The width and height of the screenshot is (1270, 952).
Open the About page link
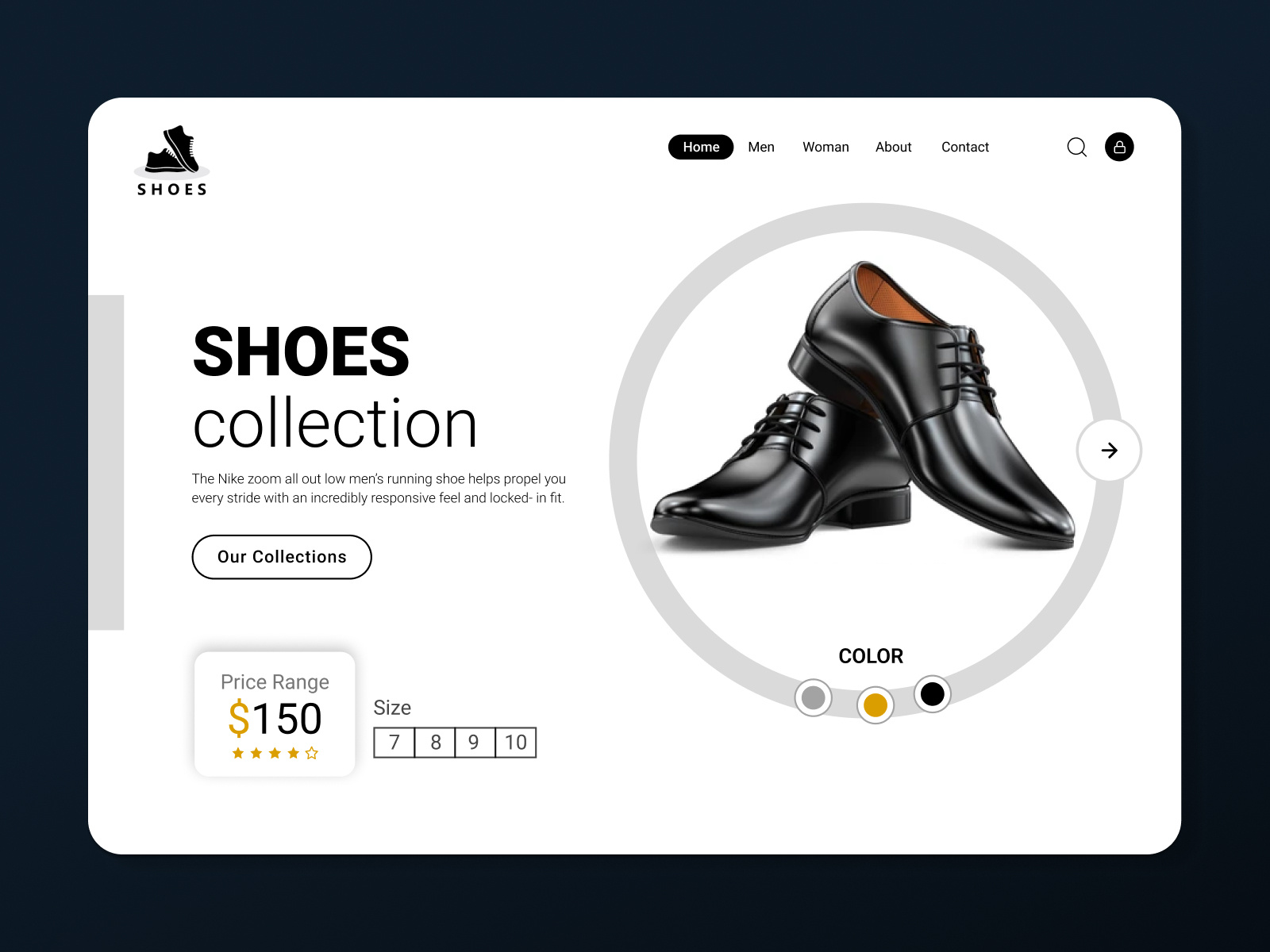click(x=894, y=147)
